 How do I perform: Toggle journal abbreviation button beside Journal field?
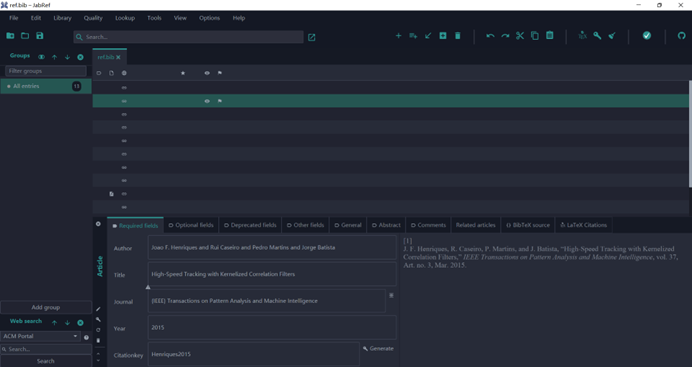click(x=391, y=295)
